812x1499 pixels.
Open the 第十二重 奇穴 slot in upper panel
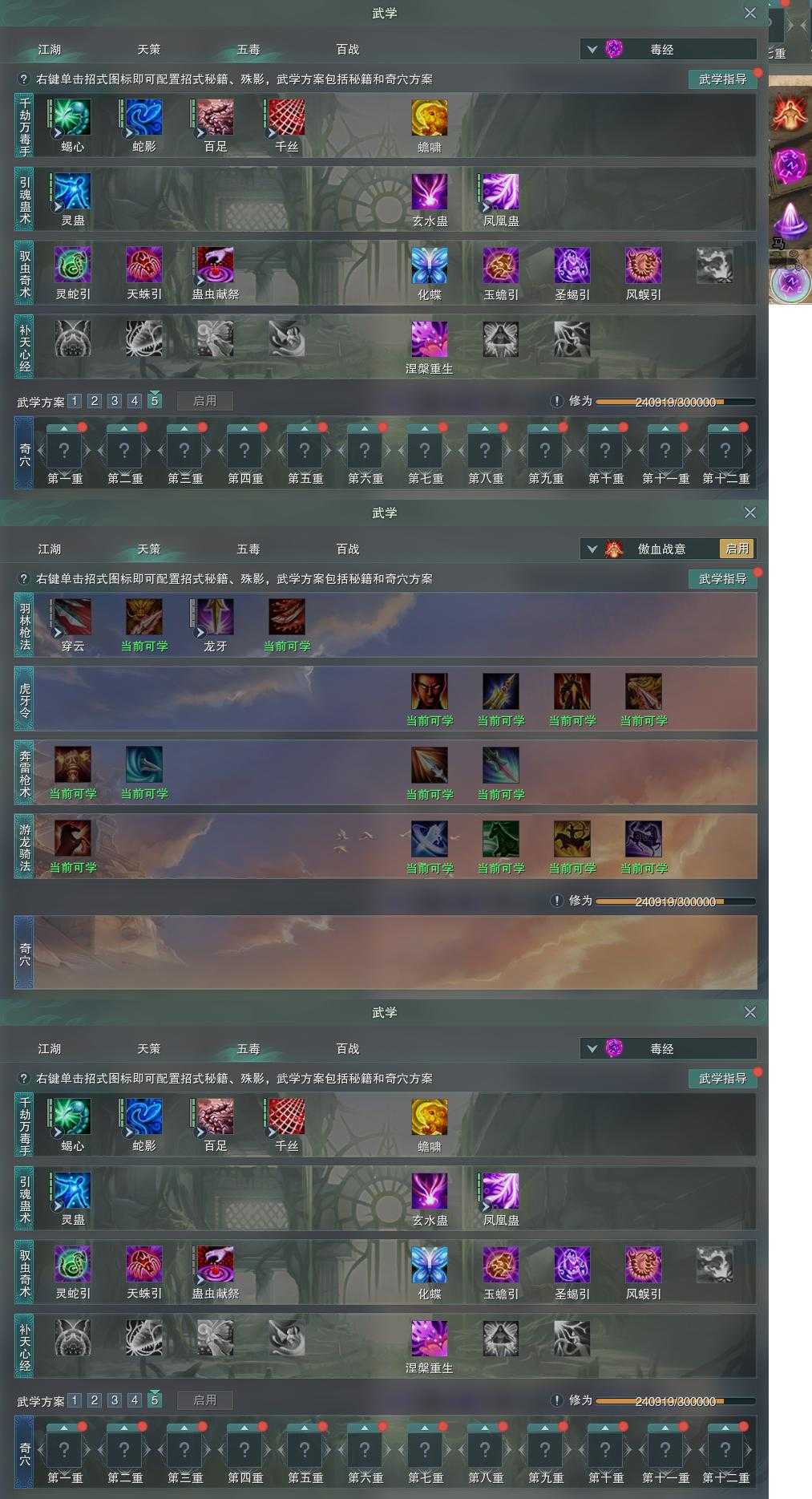coord(725,451)
